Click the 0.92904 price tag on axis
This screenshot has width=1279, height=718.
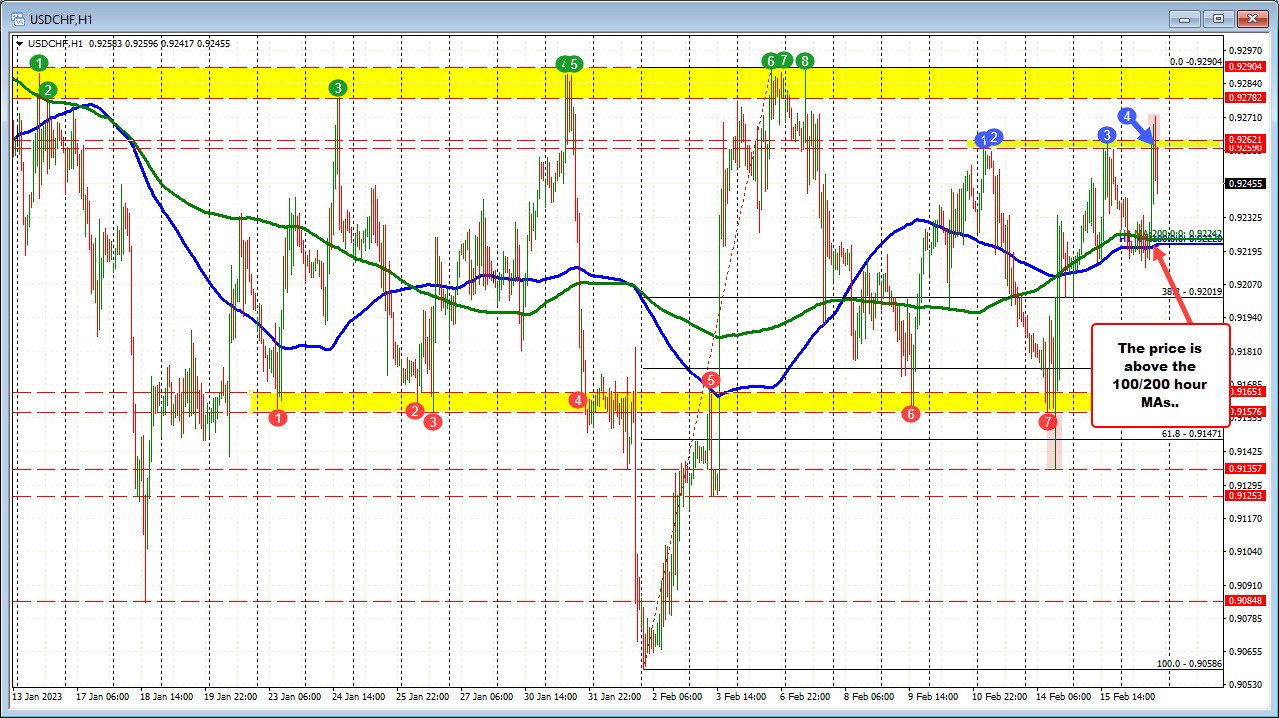point(1246,66)
